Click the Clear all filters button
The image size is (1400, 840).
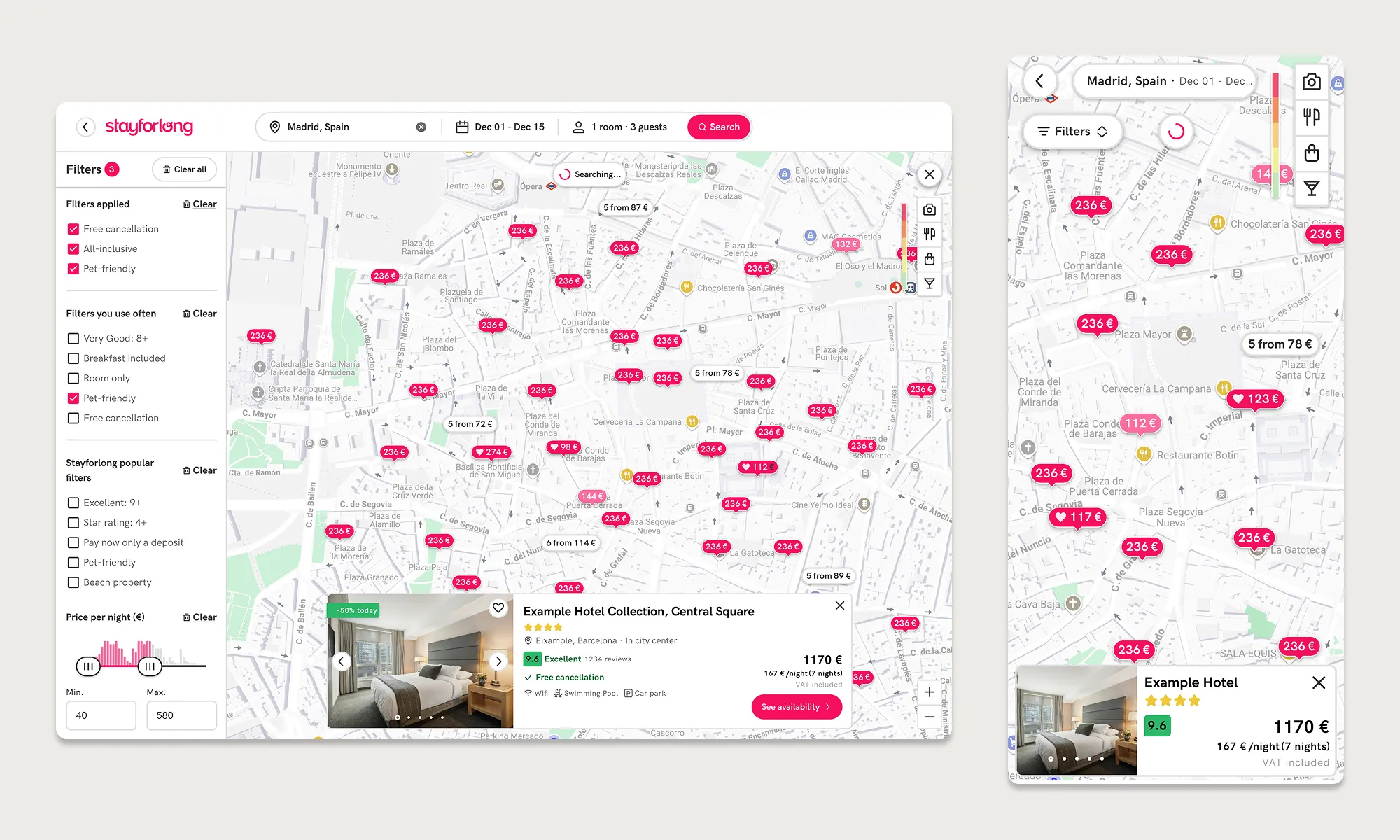pos(185,169)
